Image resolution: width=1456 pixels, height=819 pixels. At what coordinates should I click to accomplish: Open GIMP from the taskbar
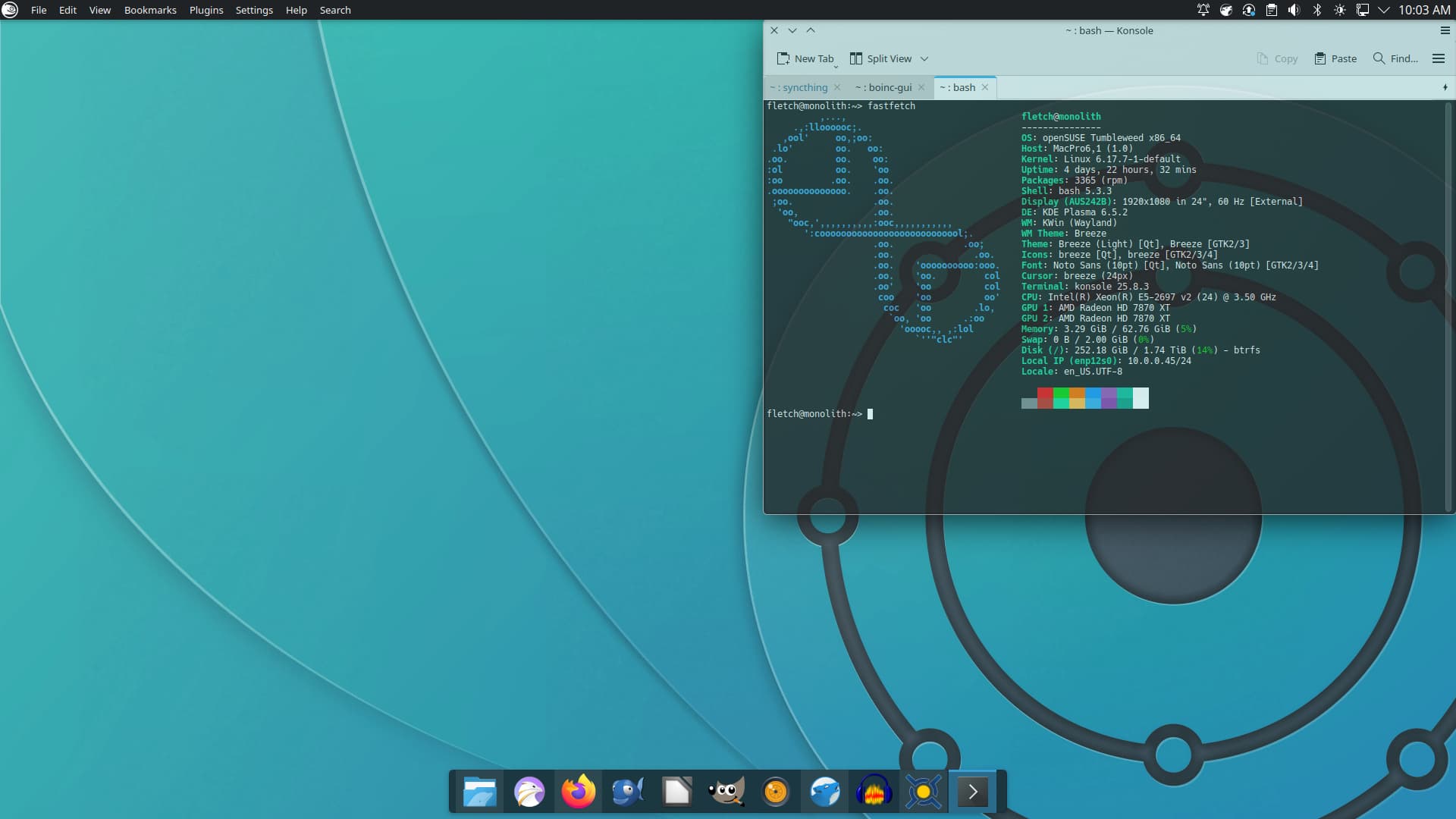726,792
